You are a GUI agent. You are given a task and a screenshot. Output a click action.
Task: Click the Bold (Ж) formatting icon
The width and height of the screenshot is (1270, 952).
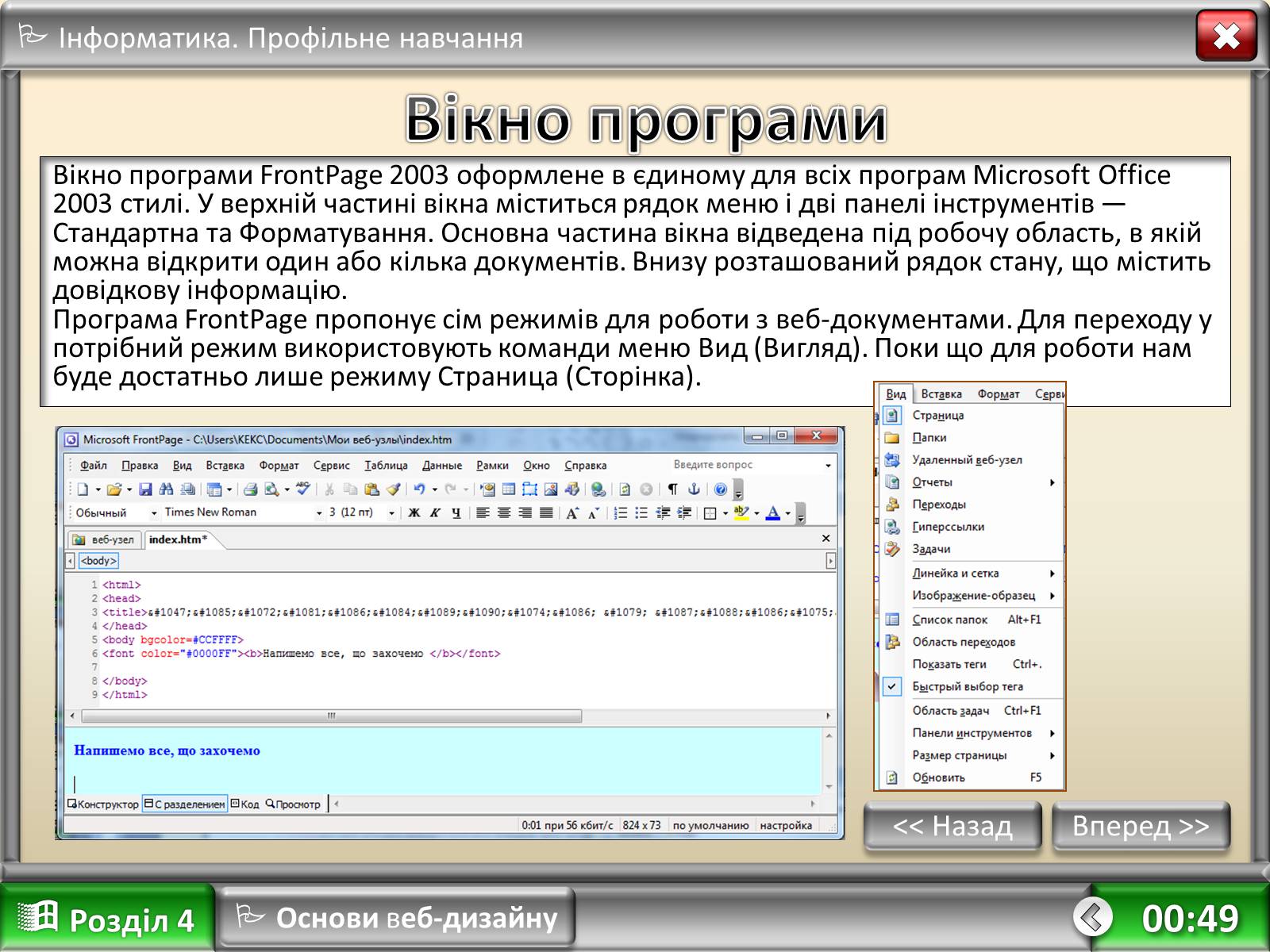click(x=414, y=513)
